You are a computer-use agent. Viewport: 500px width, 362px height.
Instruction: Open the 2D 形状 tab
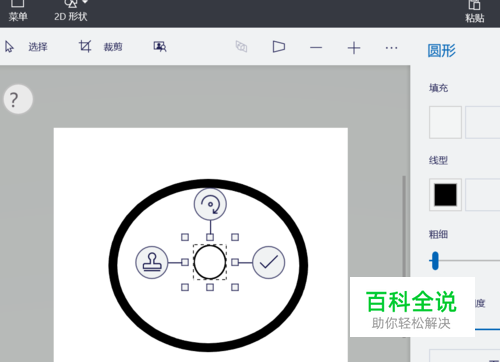tap(71, 11)
